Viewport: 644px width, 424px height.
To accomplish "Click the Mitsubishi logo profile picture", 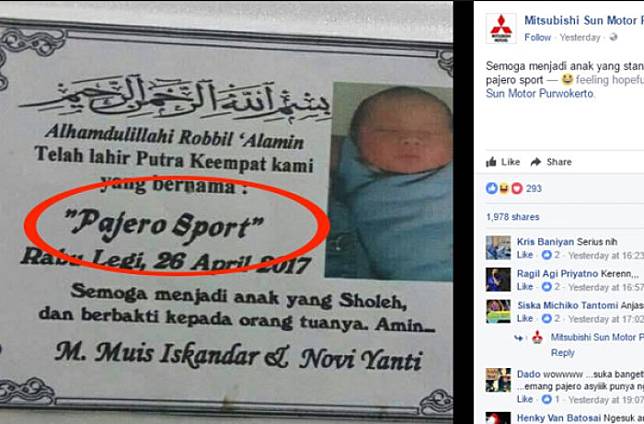I will coord(501,28).
